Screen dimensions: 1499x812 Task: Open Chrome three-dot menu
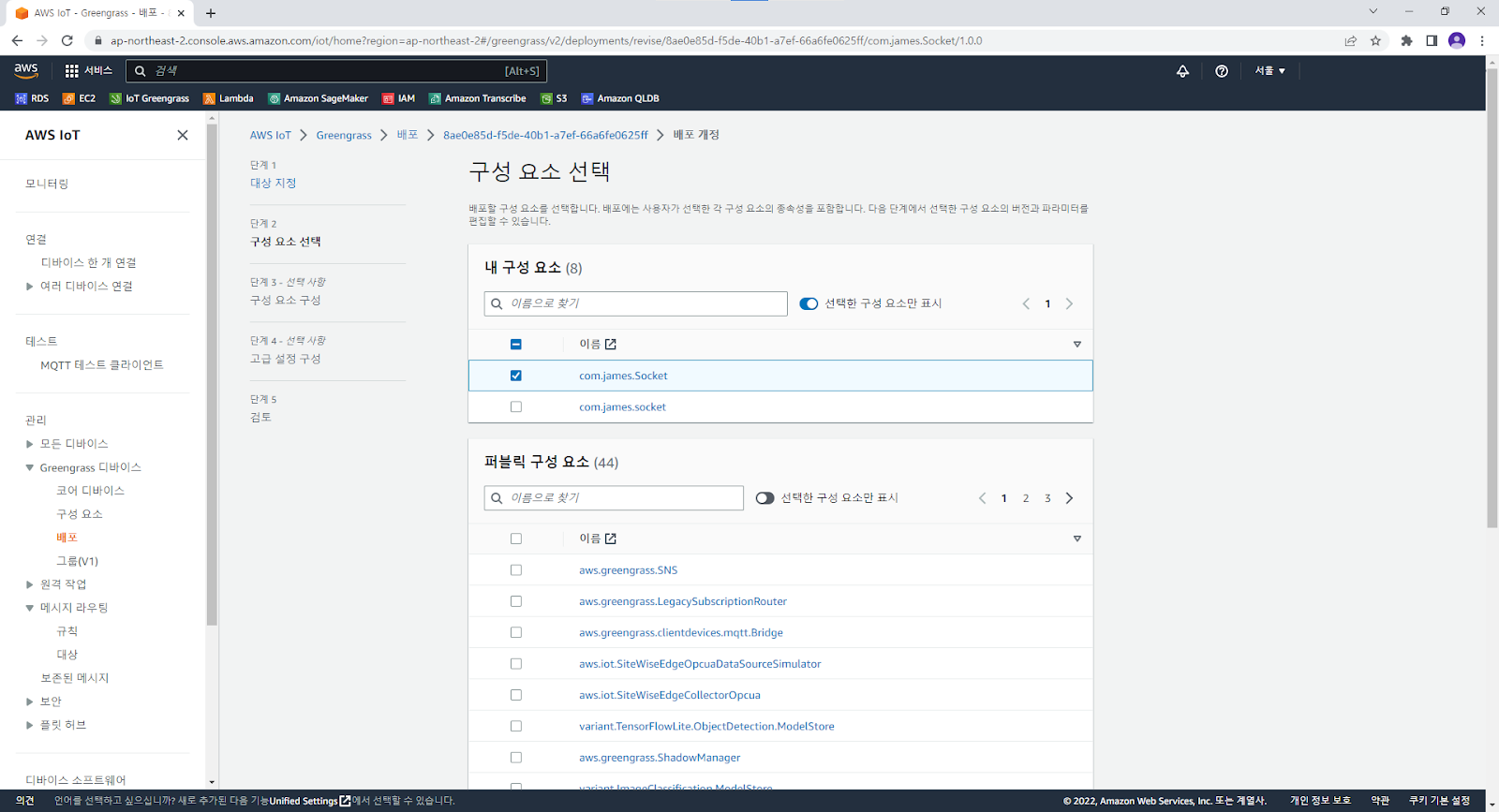1482,40
